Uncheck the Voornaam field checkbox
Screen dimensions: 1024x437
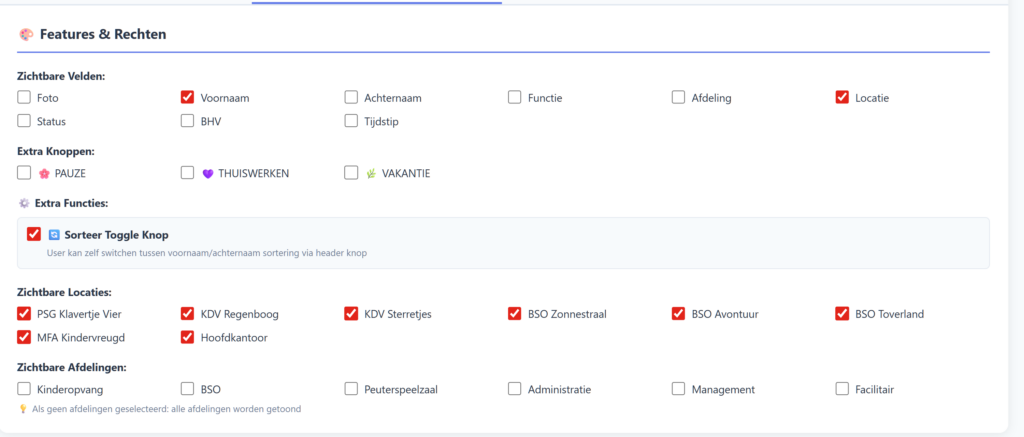point(187,97)
